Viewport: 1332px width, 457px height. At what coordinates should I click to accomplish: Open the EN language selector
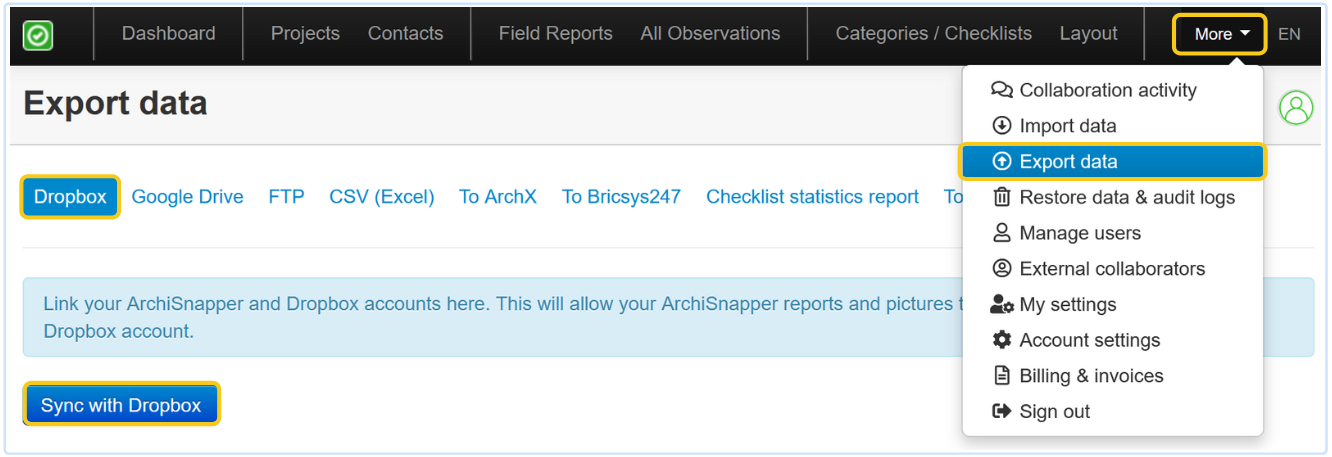click(1289, 34)
